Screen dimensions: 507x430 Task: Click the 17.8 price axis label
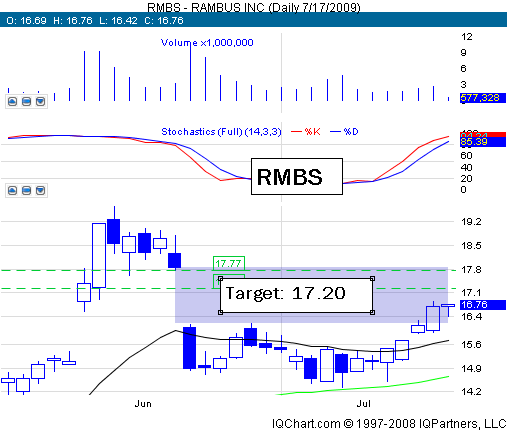pyautogui.click(x=471, y=269)
